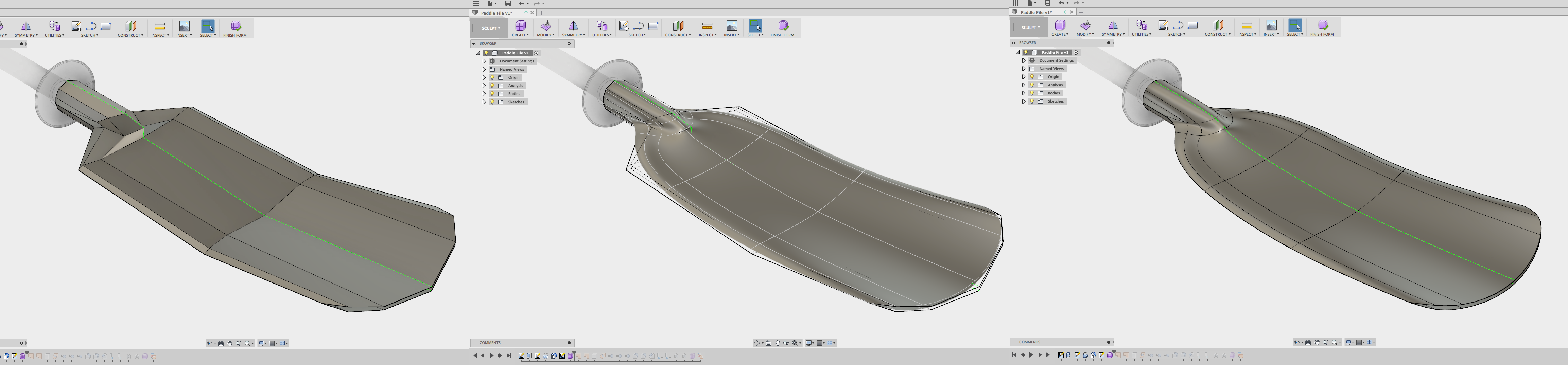Click Modify edit-form icon in the middle window
The image size is (1568, 365).
(x=545, y=25)
